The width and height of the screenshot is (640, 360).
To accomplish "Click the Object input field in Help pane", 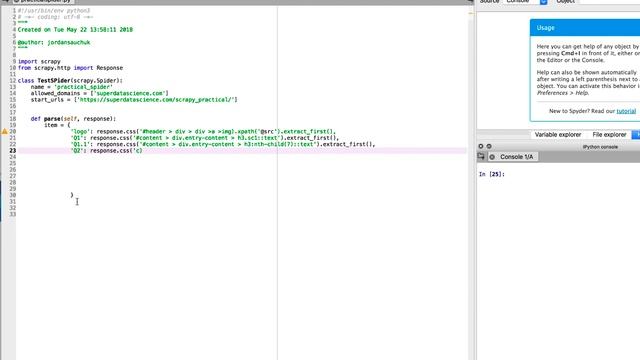I will coord(609,2).
